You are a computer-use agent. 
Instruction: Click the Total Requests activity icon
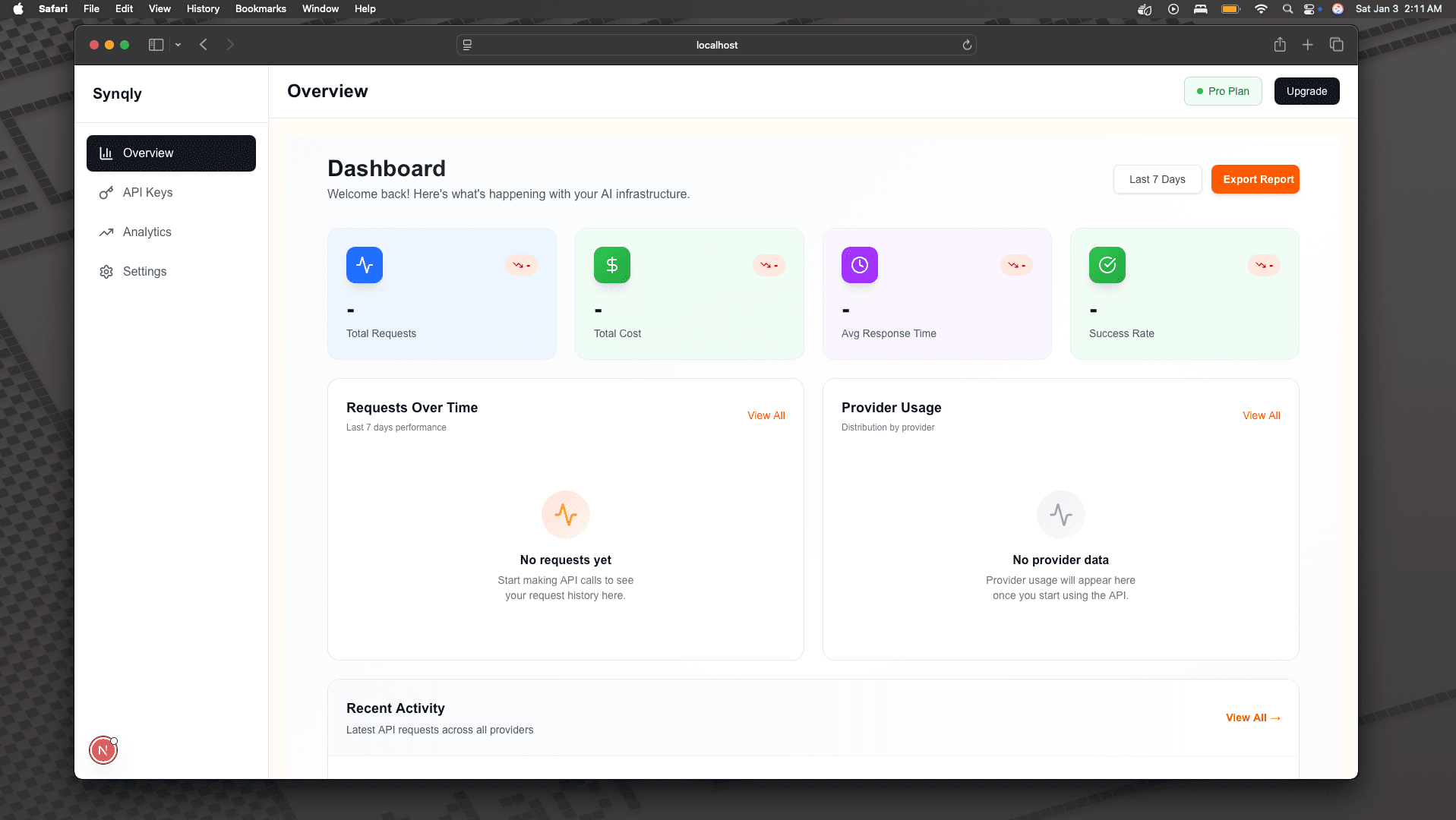coord(365,265)
